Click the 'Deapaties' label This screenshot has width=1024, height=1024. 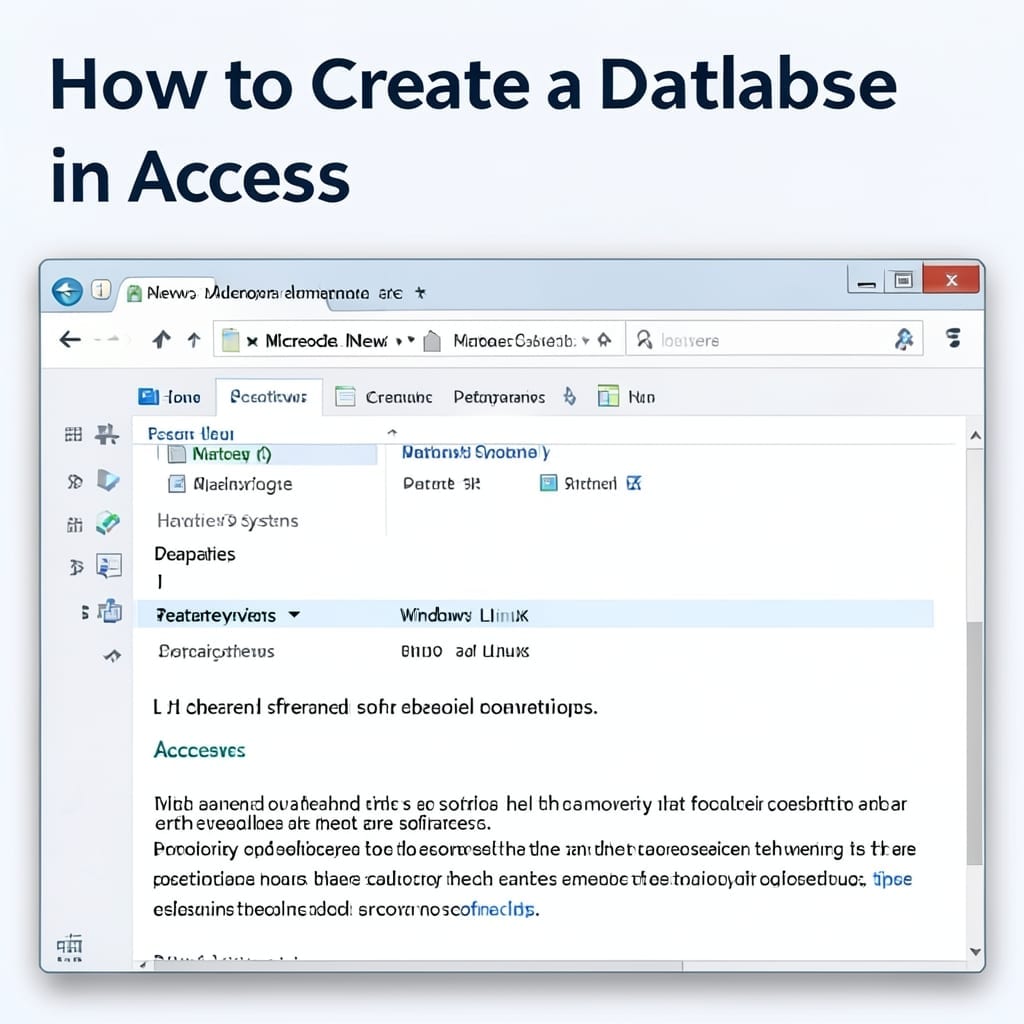tap(195, 554)
